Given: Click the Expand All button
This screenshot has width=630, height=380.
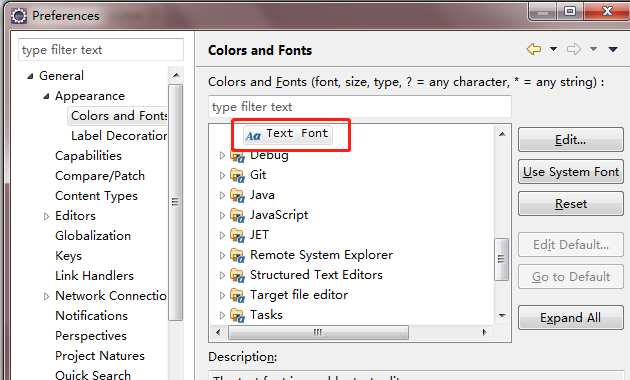Looking at the screenshot, I should pos(571,318).
